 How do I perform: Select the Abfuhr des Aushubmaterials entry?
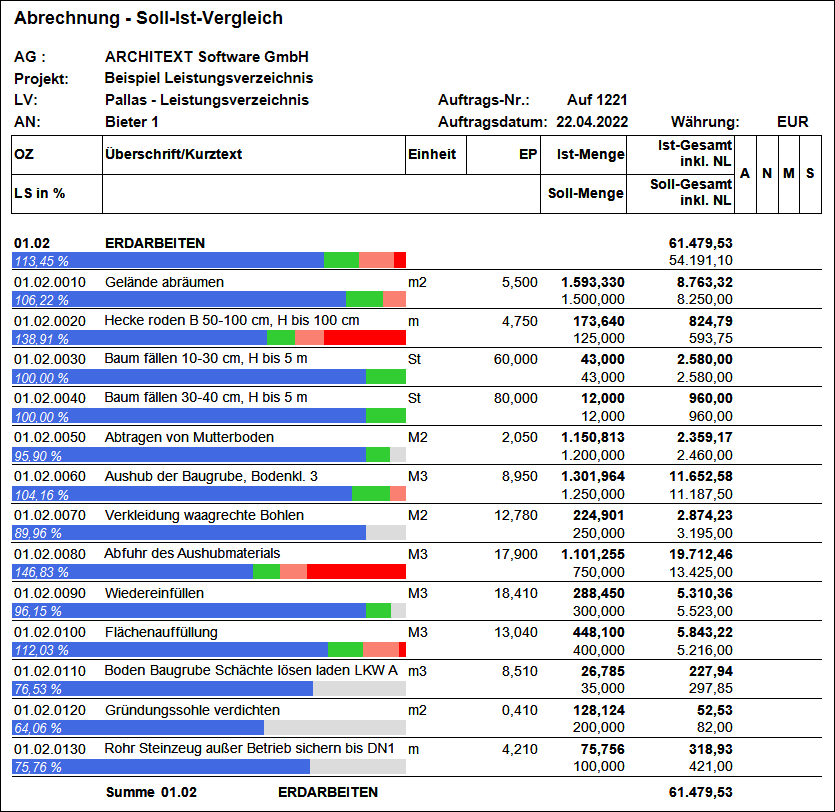point(416,562)
